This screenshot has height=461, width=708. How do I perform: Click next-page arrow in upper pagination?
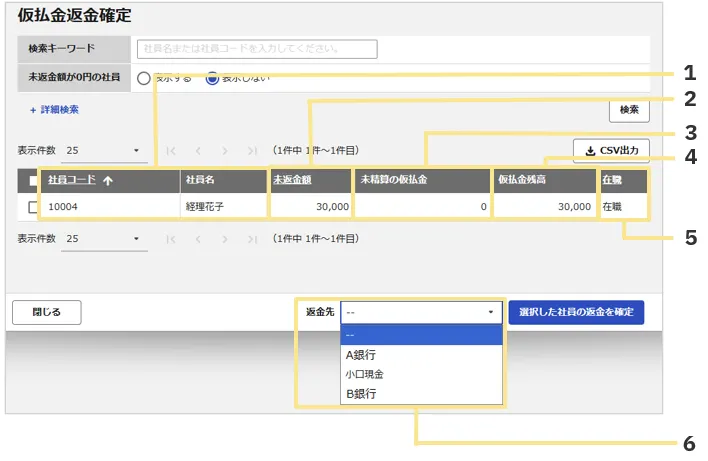[225, 151]
